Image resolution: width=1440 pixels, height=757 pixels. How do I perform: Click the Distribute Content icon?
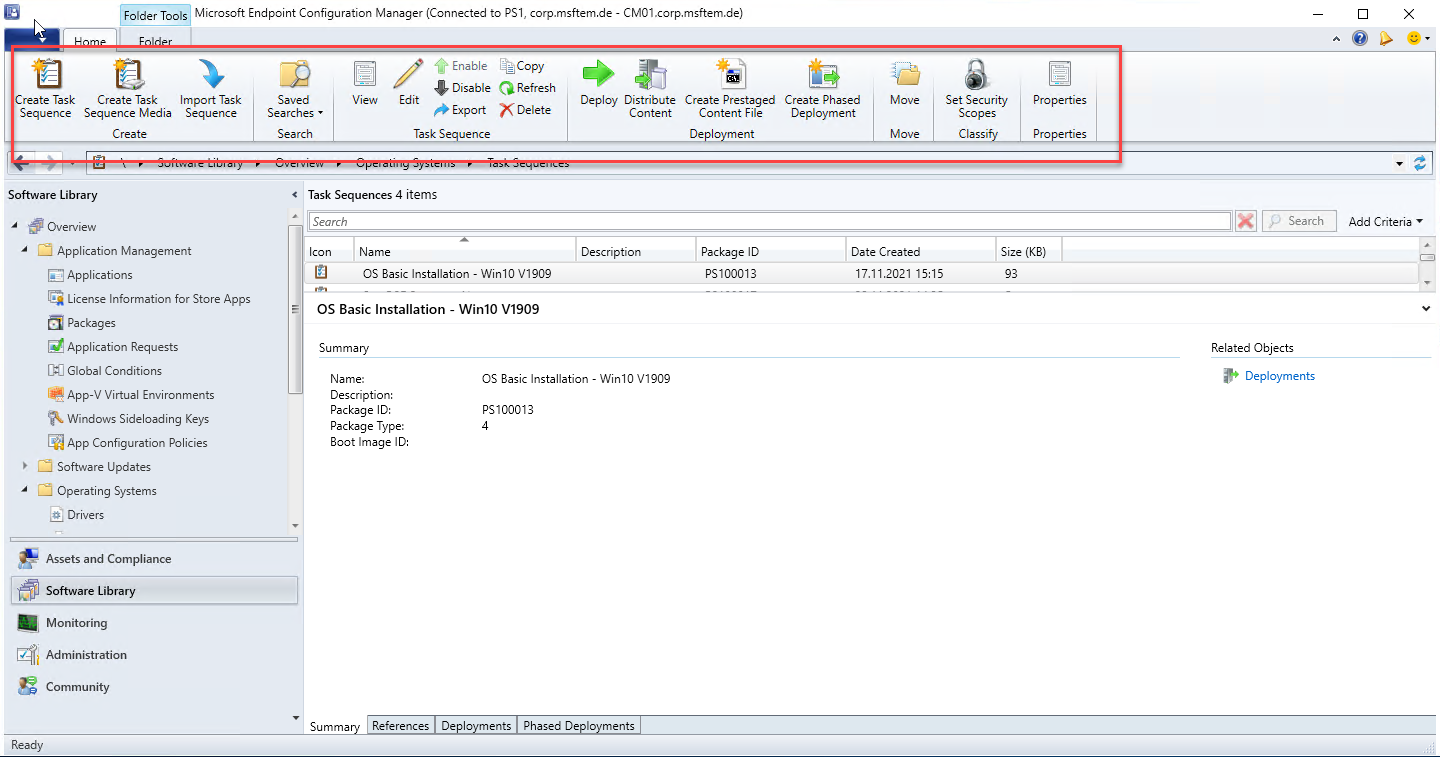[650, 88]
